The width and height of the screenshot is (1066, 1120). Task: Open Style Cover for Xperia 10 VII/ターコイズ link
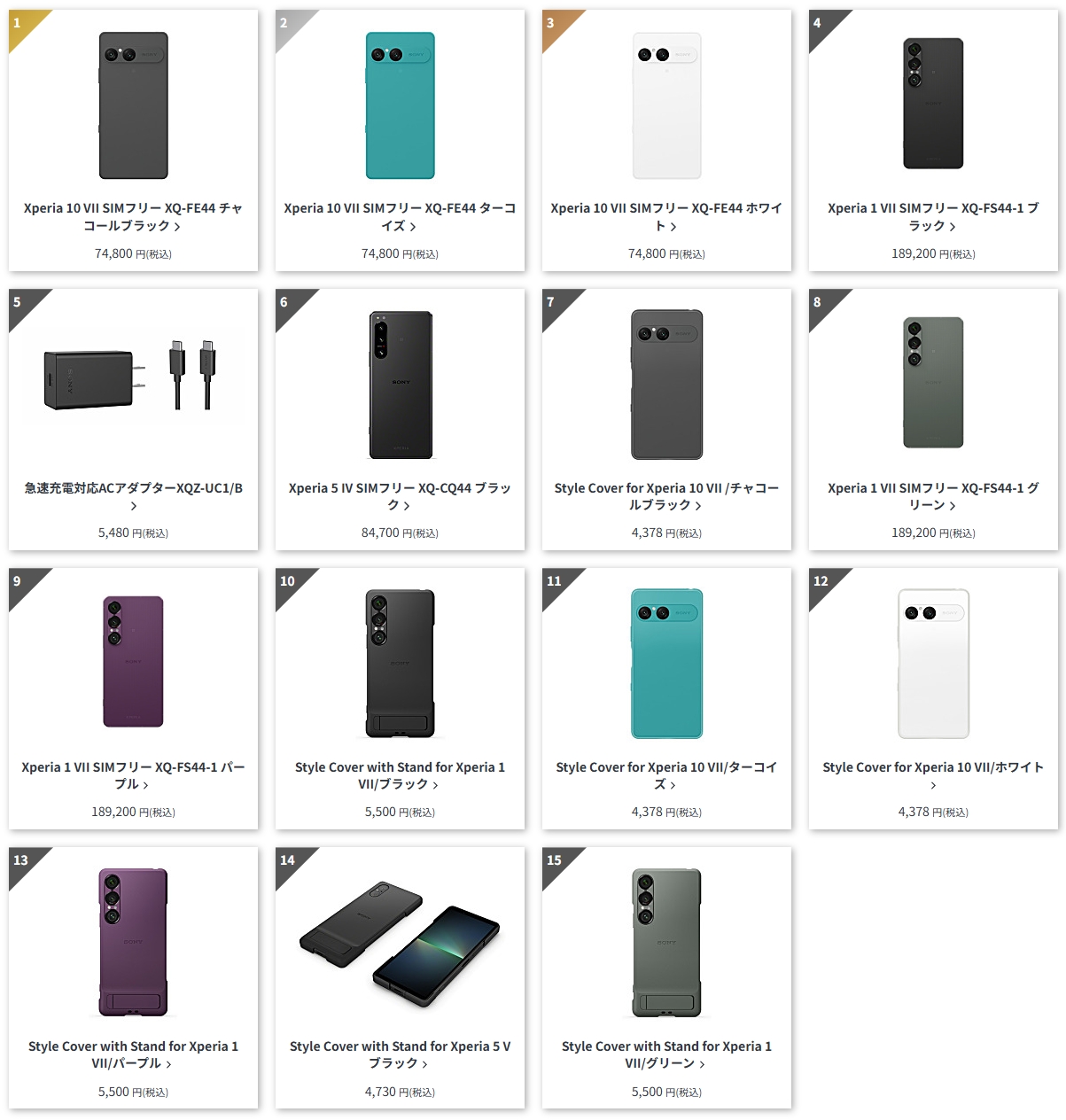667,775
